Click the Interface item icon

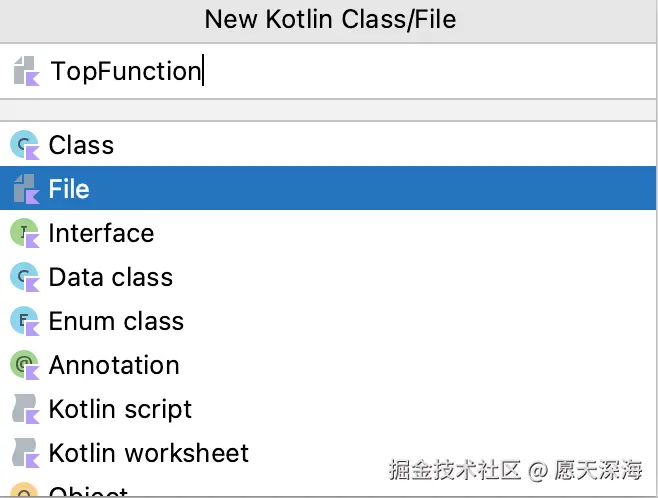click(x=24, y=234)
